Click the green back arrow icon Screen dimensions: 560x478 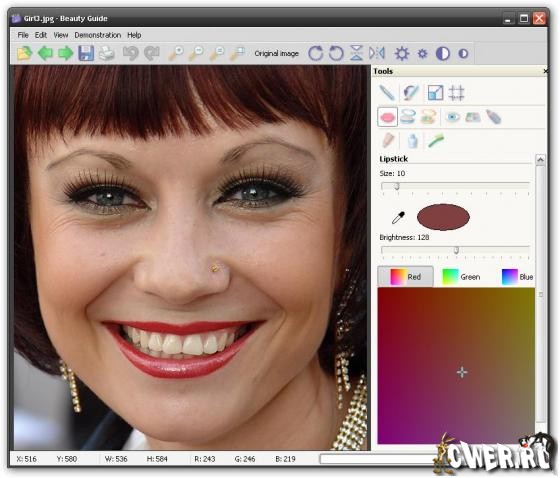pos(45,53)
